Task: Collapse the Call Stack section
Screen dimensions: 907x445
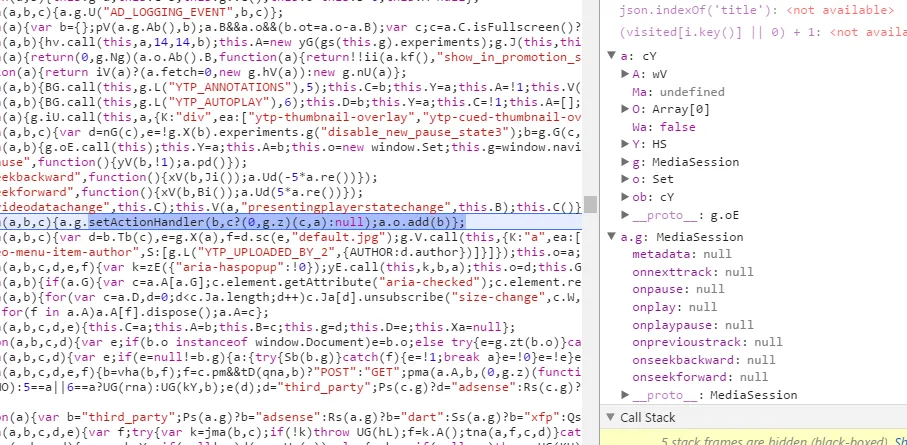Action: pyautogui.click(x=611, y=417)
